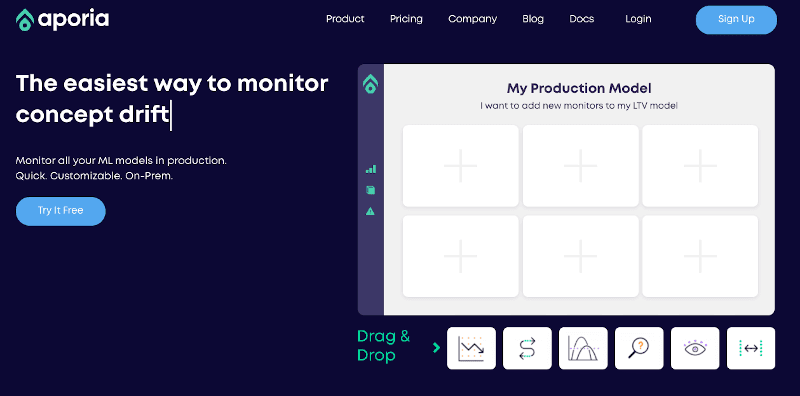This screenshot has height=396, width=800.
Task: Select the horizontal range arrows monitor icon
Action: tap(751, 348)
